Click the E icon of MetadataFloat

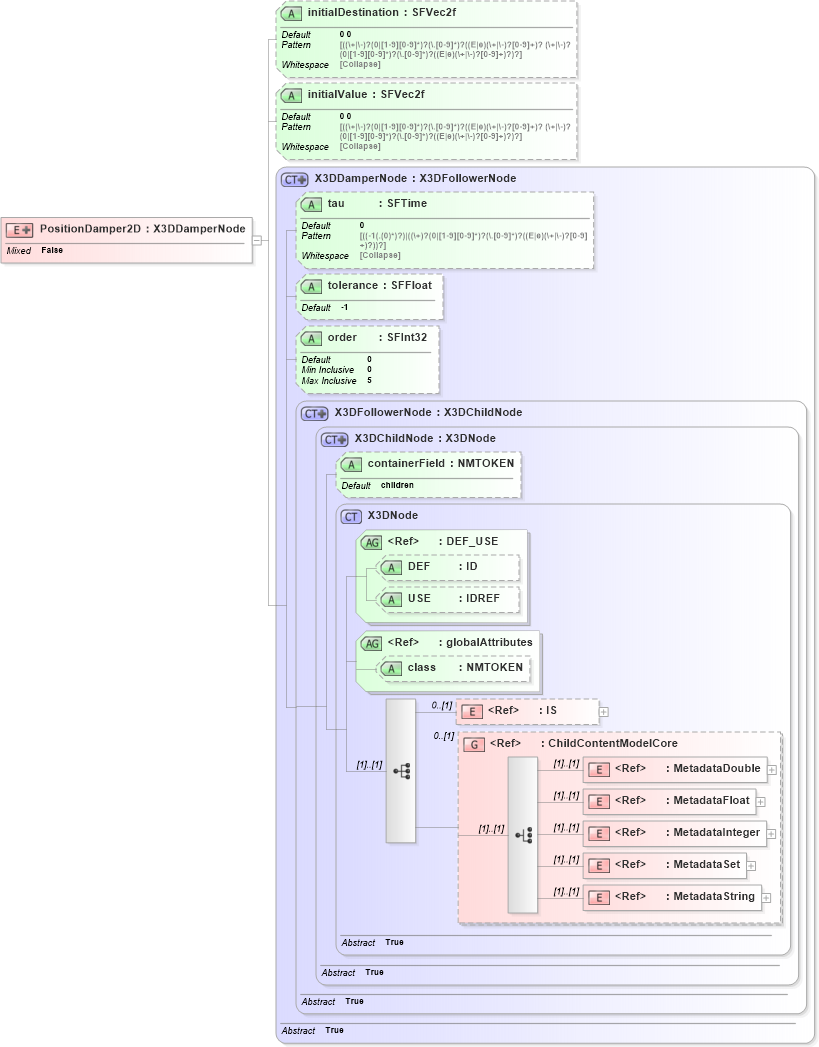coord(599,802)
